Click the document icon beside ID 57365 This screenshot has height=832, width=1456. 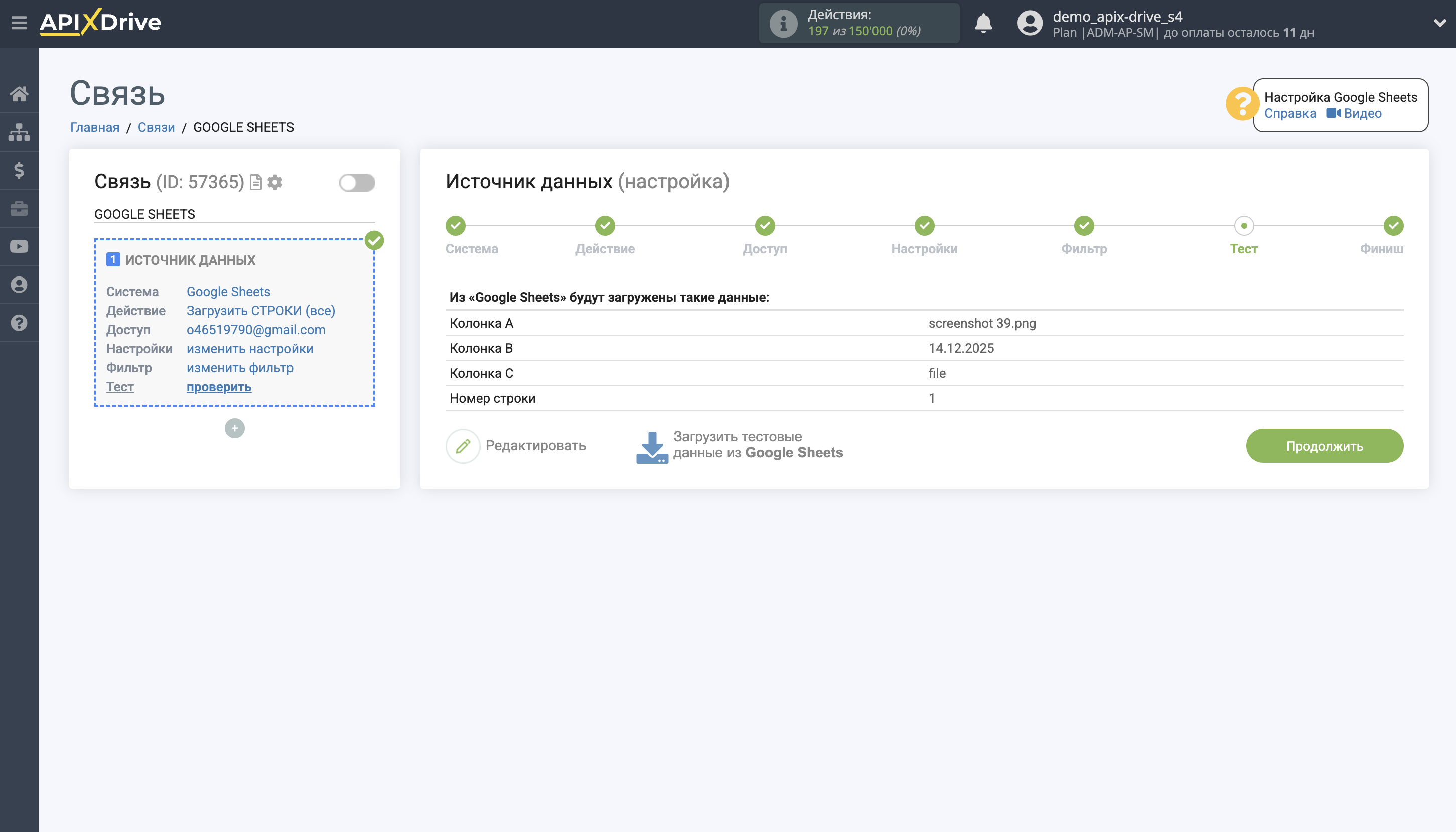(255, 182)
